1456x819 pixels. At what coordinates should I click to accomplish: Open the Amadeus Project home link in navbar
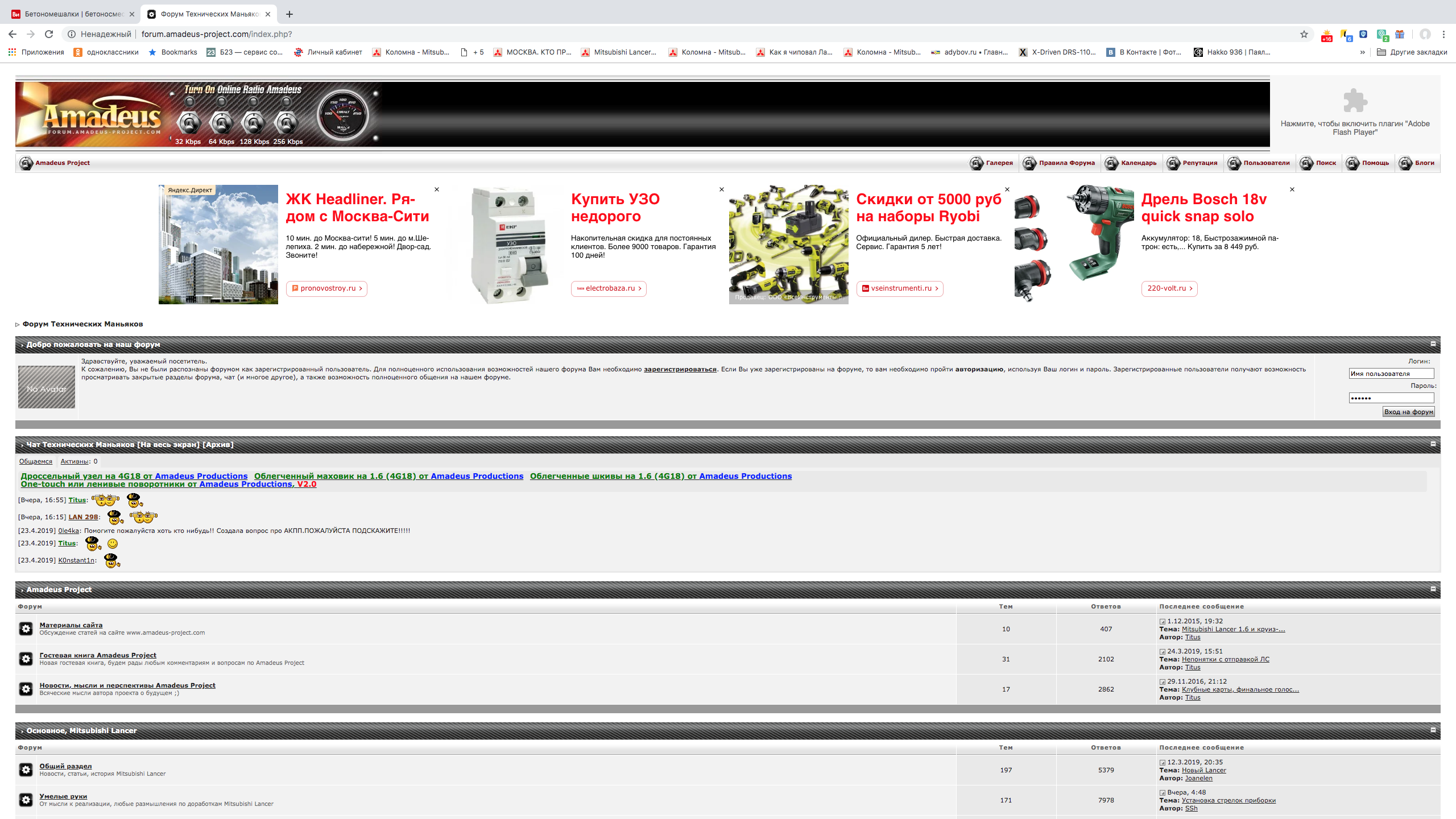[55, 163]
